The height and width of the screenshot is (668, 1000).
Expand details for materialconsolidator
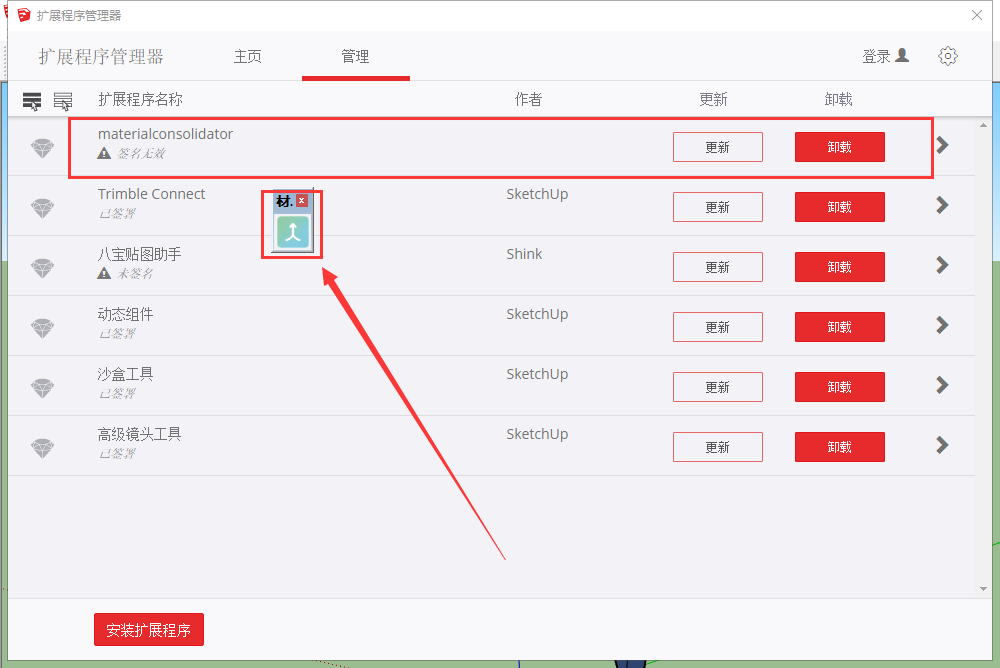click(942, 145)
